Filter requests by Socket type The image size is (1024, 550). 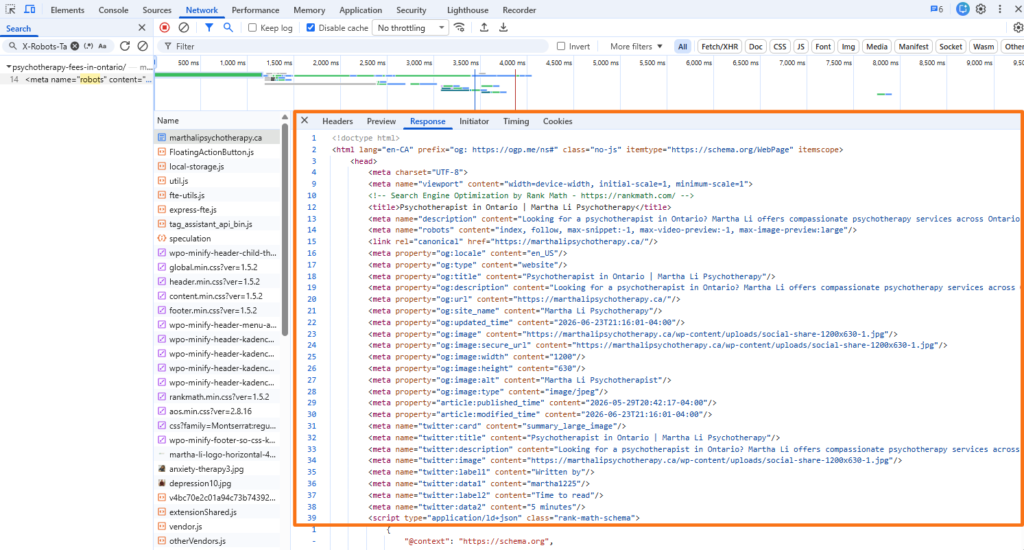click(950, 46)
